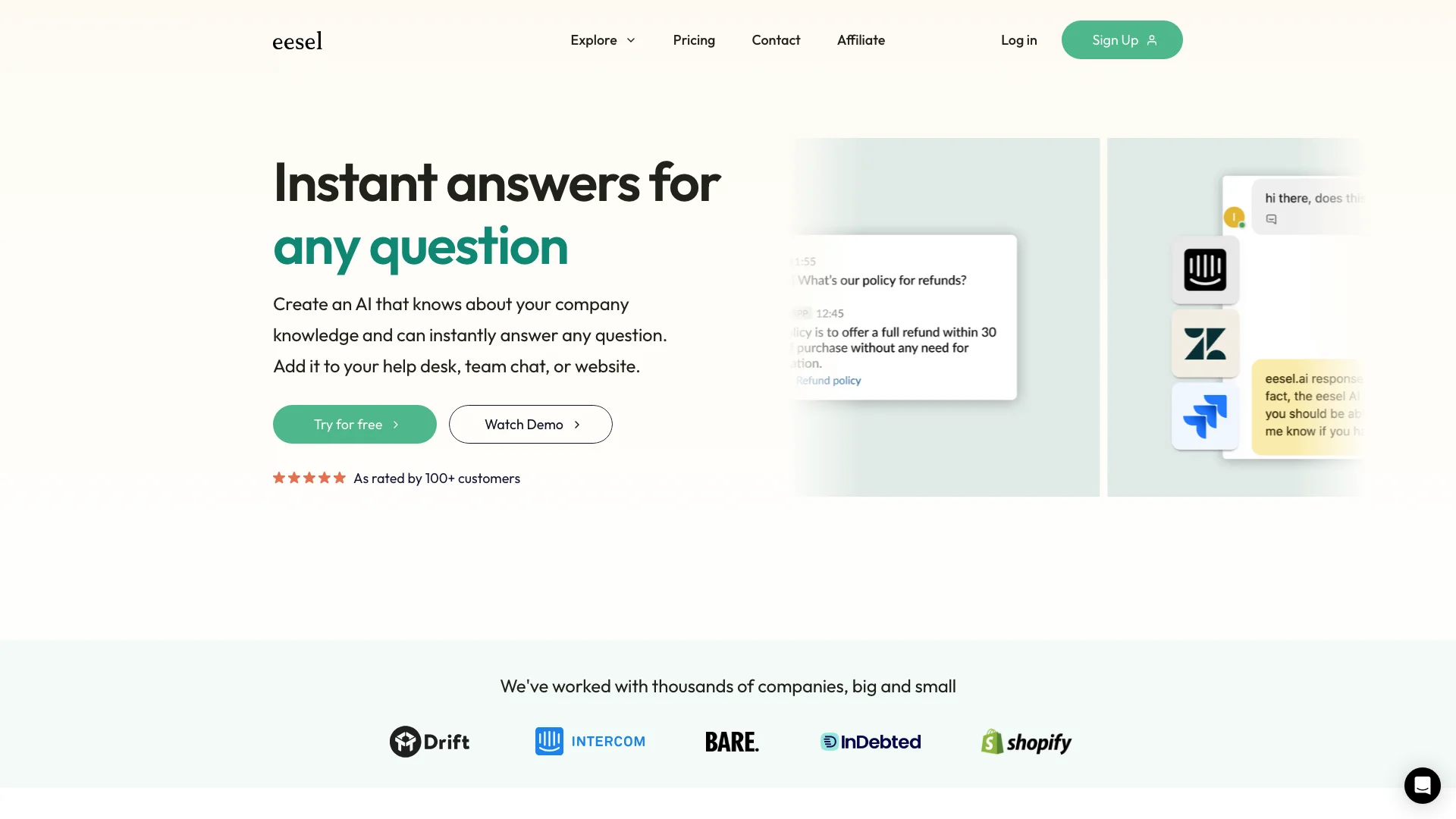Click the Zendesk integration icon
The width and height of the screenshot is (1456, 819).
1205,343
